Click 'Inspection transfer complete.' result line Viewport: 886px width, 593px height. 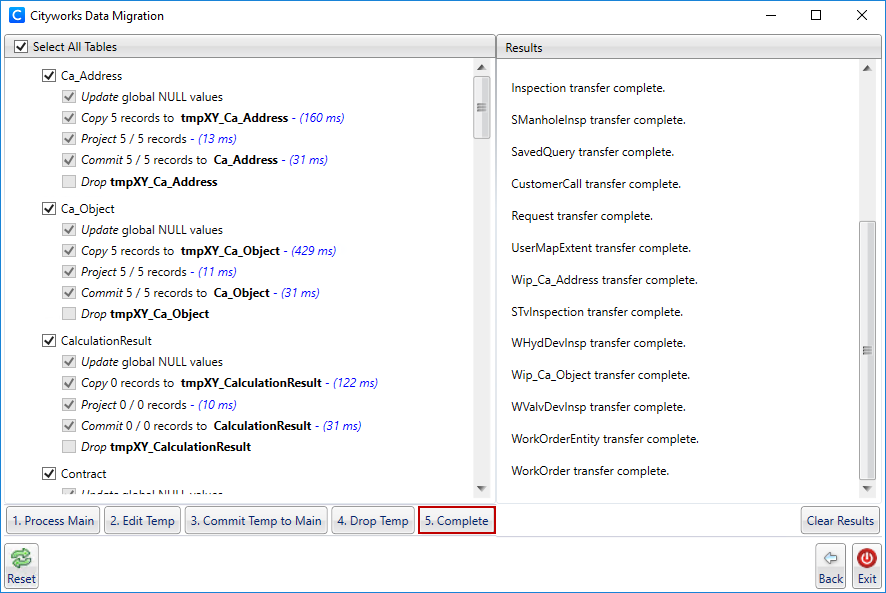[x=588, y=88]
